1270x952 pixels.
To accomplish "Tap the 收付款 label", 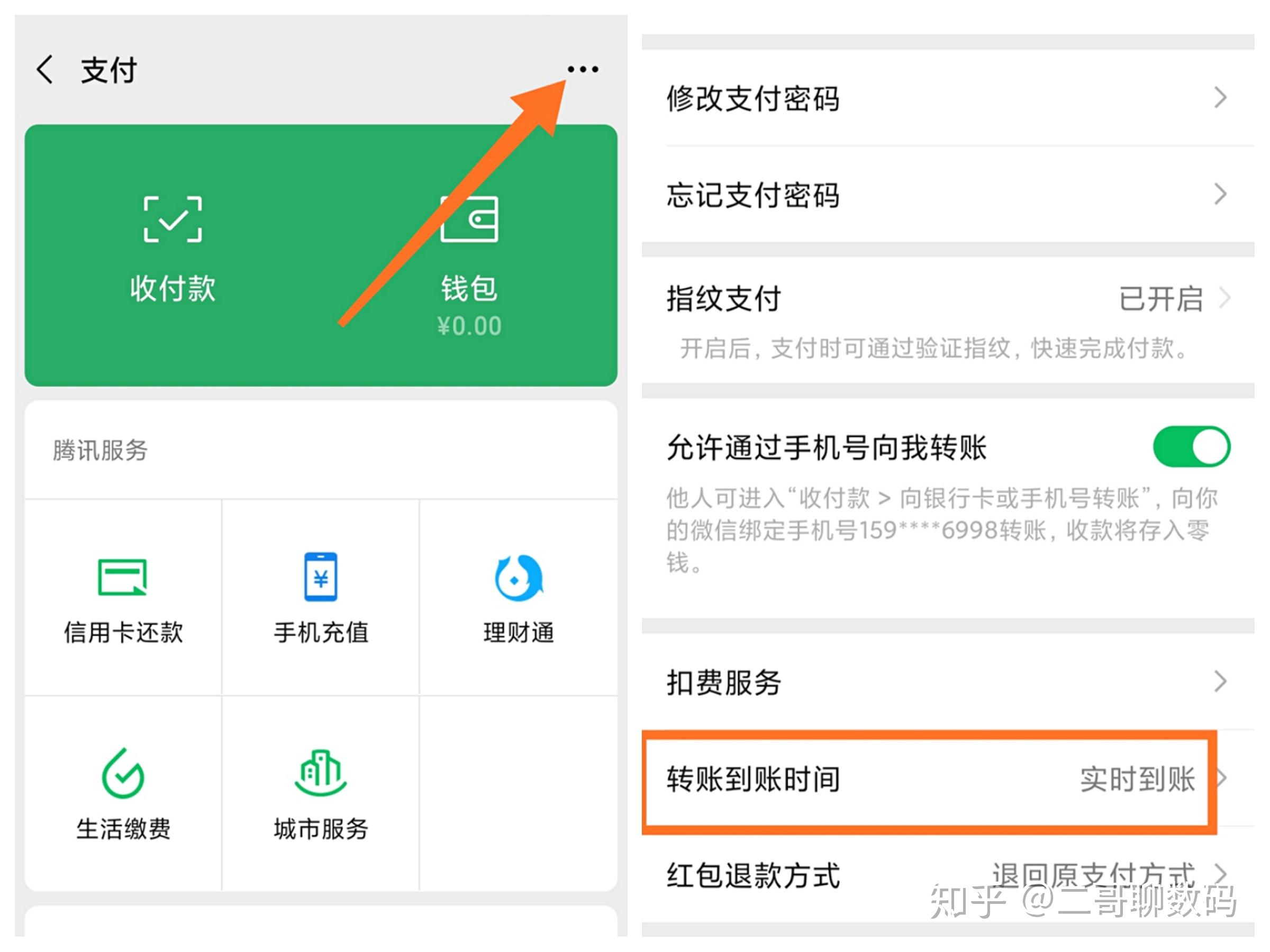I will click(x=172, y=288).
